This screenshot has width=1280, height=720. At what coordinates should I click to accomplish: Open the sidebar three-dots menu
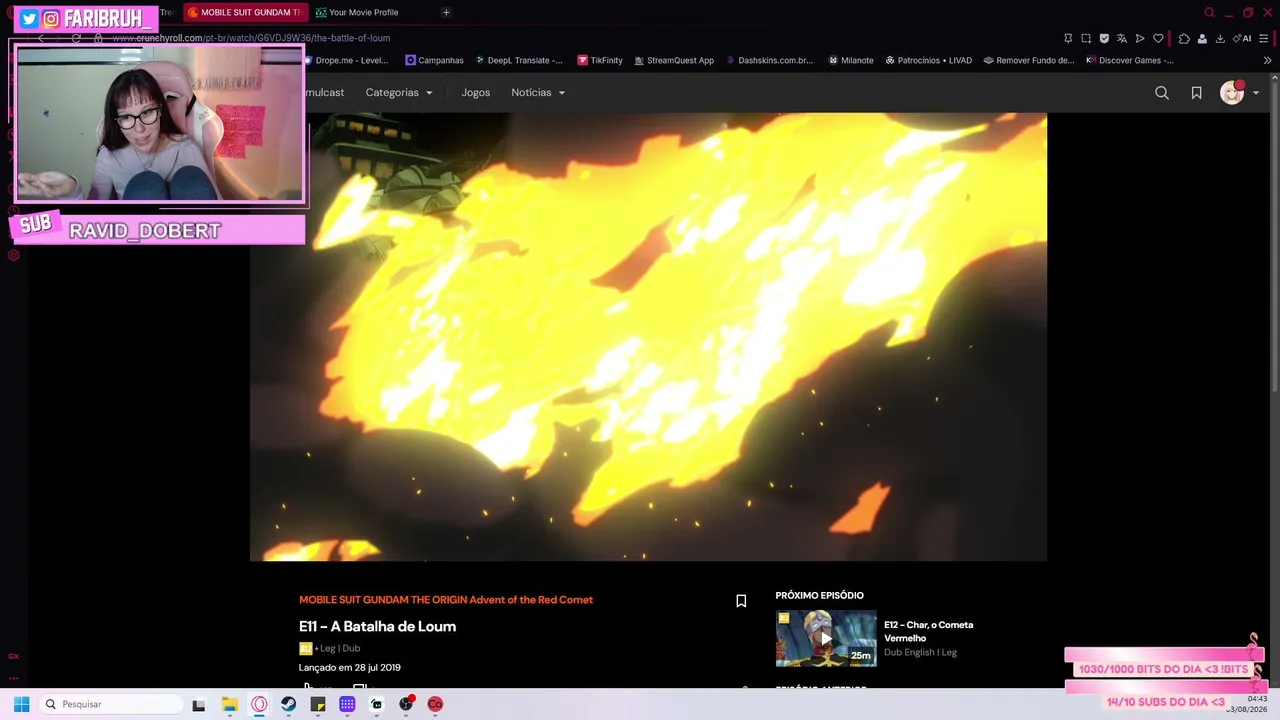tap(13, 677)
